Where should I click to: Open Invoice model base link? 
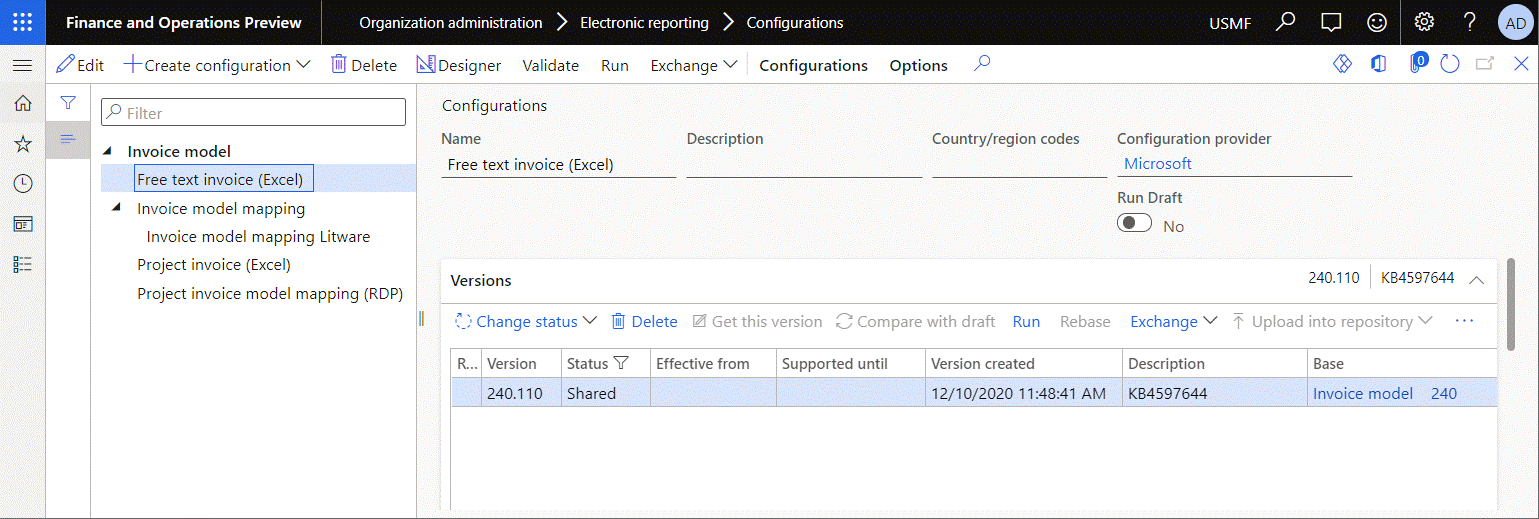coord(1362,393)
